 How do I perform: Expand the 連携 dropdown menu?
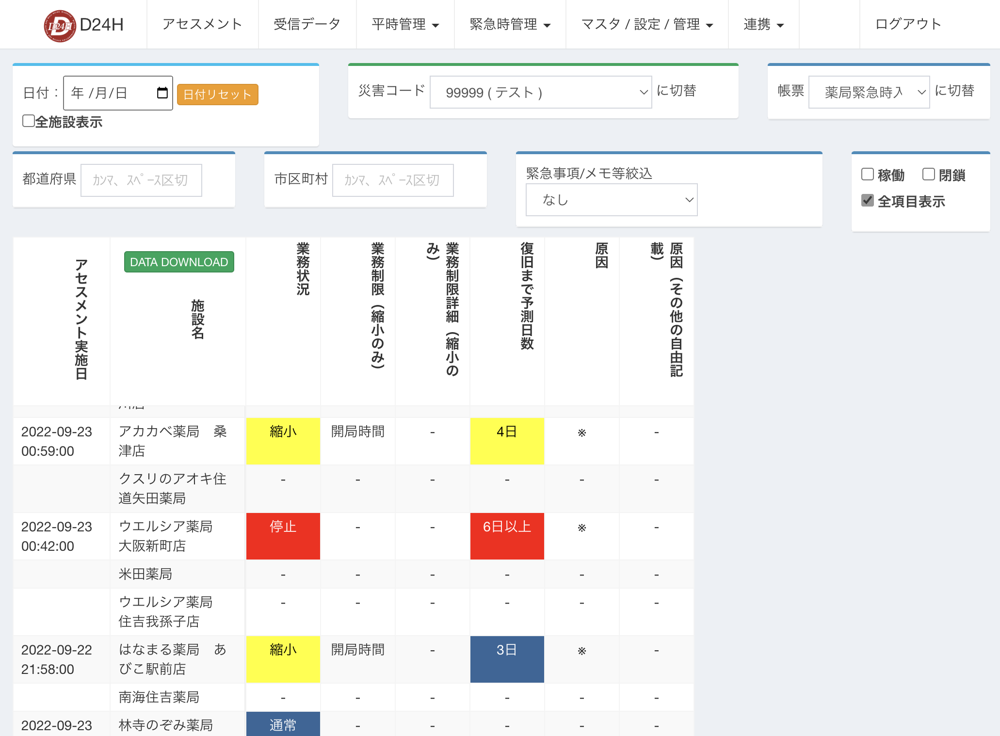pos(763,24)
